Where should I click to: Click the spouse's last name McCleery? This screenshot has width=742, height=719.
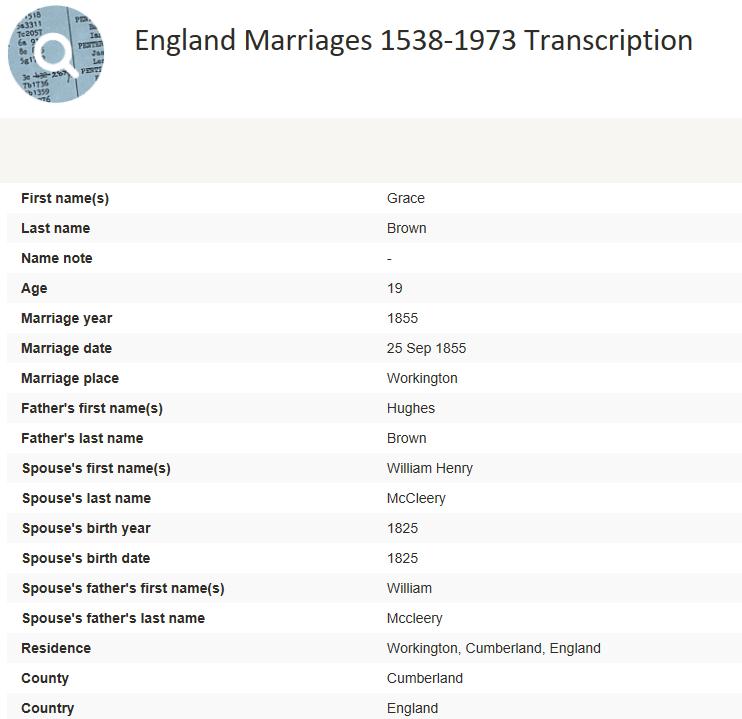416,498
